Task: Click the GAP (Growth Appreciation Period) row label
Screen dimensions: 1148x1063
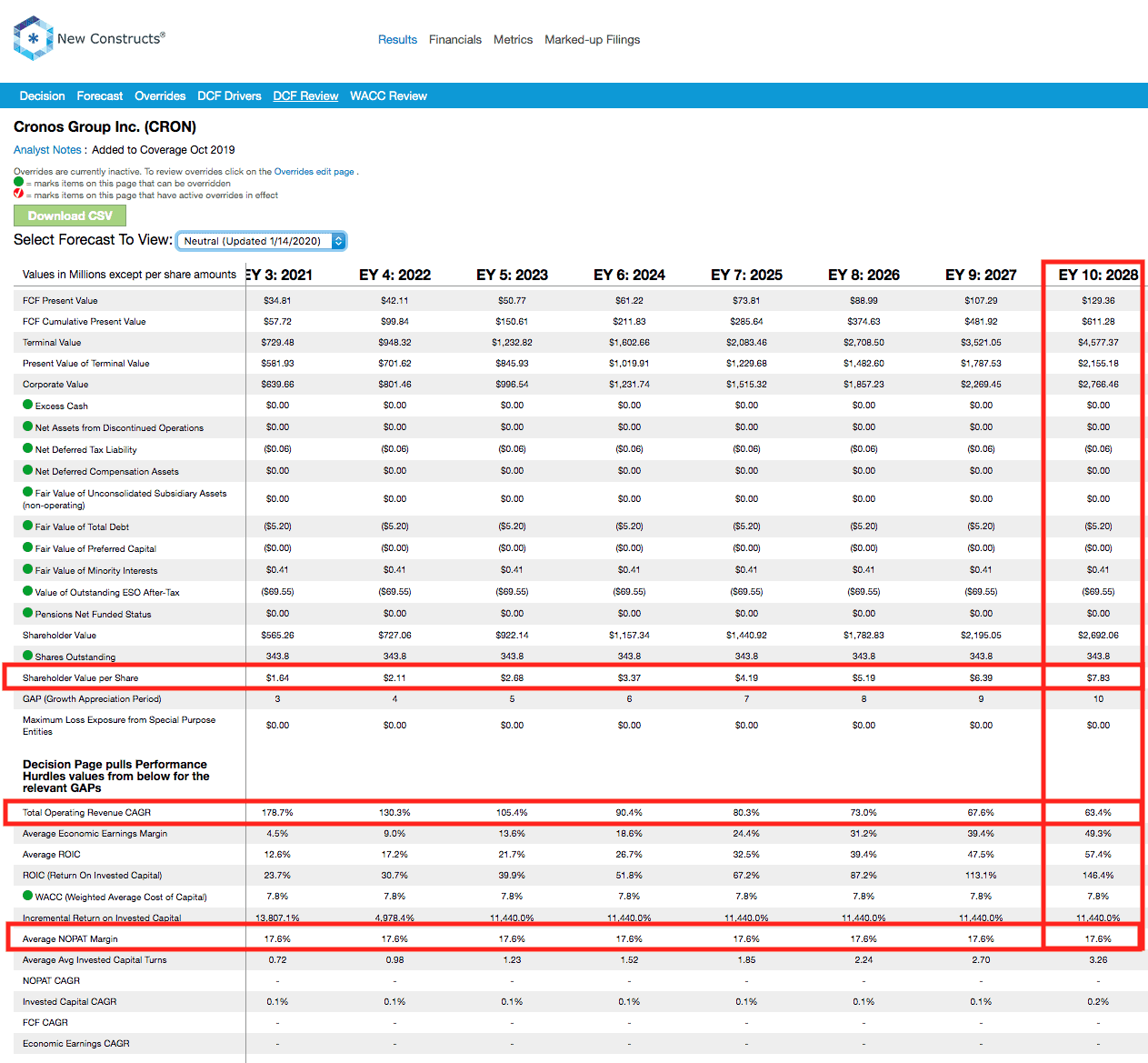Action: point(92,698)
